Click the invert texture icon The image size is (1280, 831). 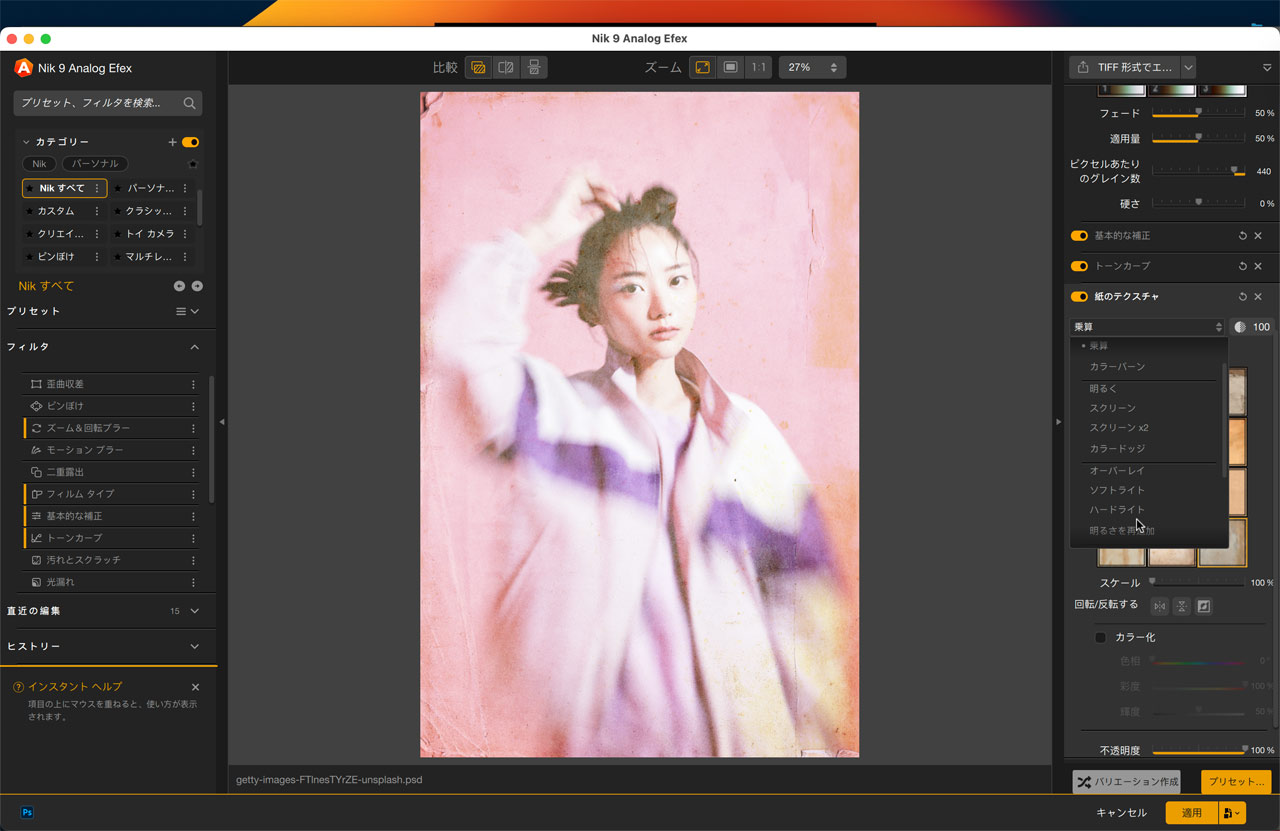[x=1204, y=606]
